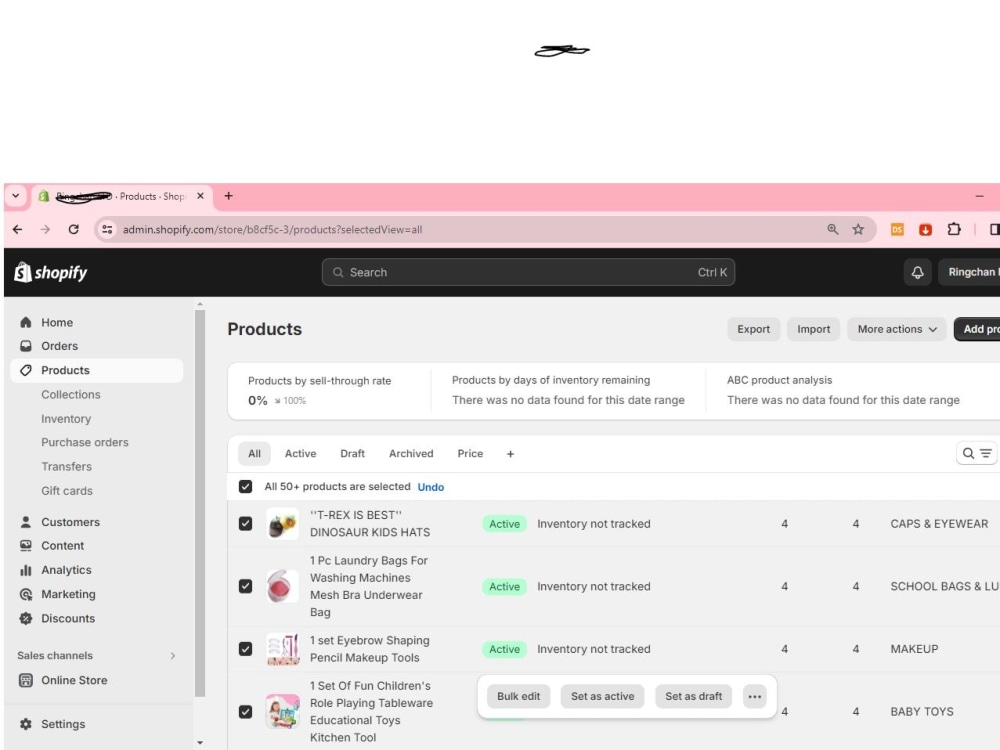Add a new view with plus icon
This screenshot has height=750, width=1000.
point(510,454)
